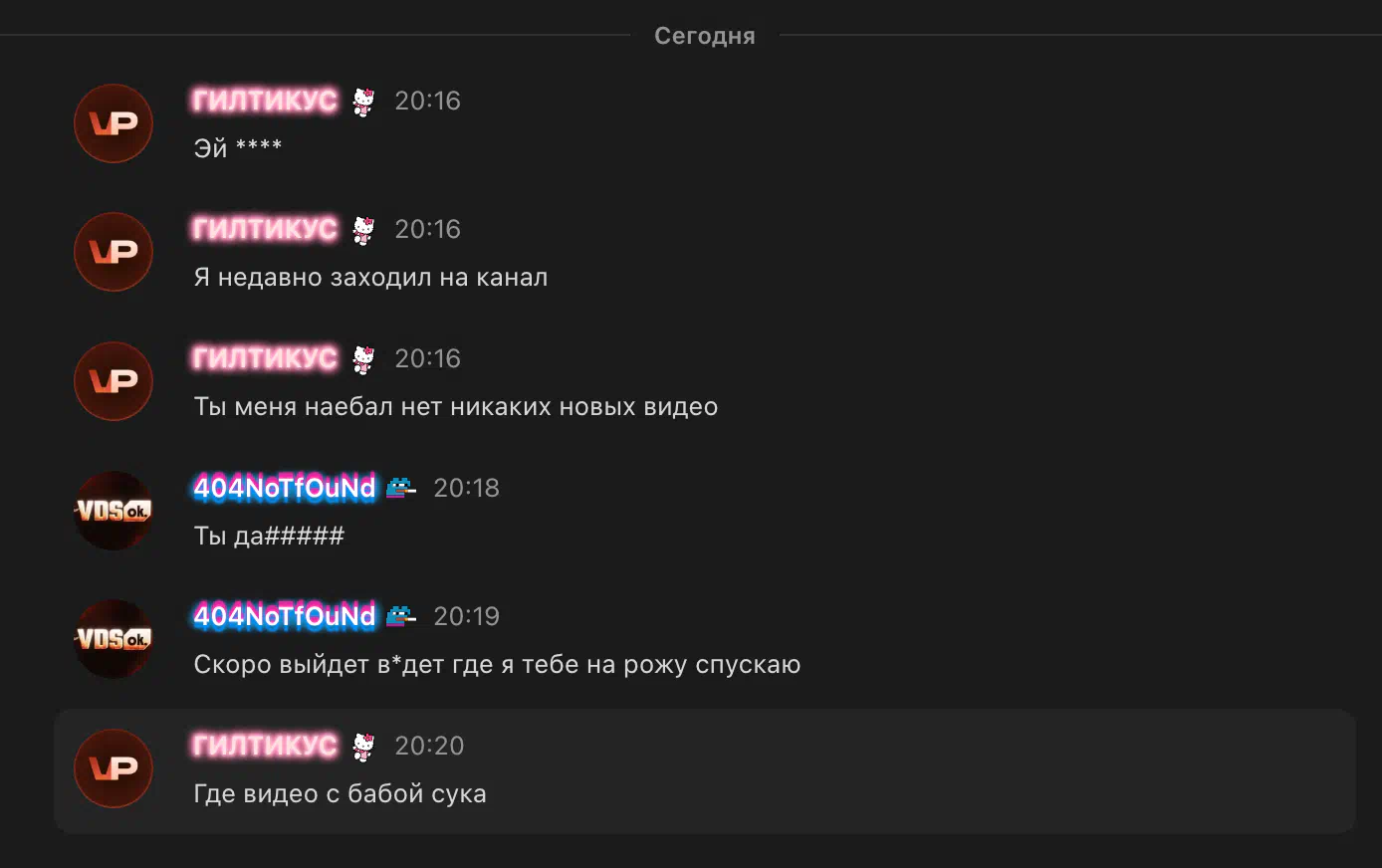Screen dimensions: 1382x868
Task: Click Hello Kitty badge at third 20:16 message
Action: [x=363, y=359]
